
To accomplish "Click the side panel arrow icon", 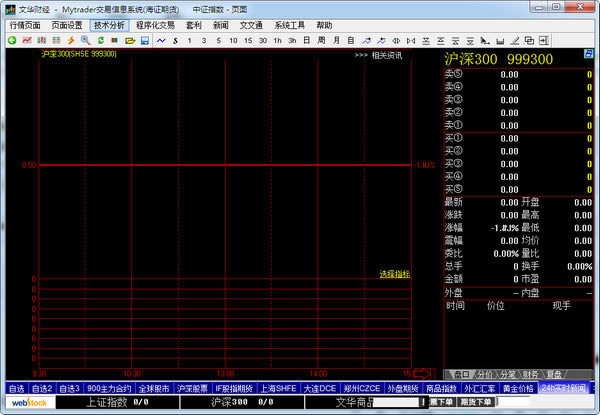I will (x=544, y=40).
